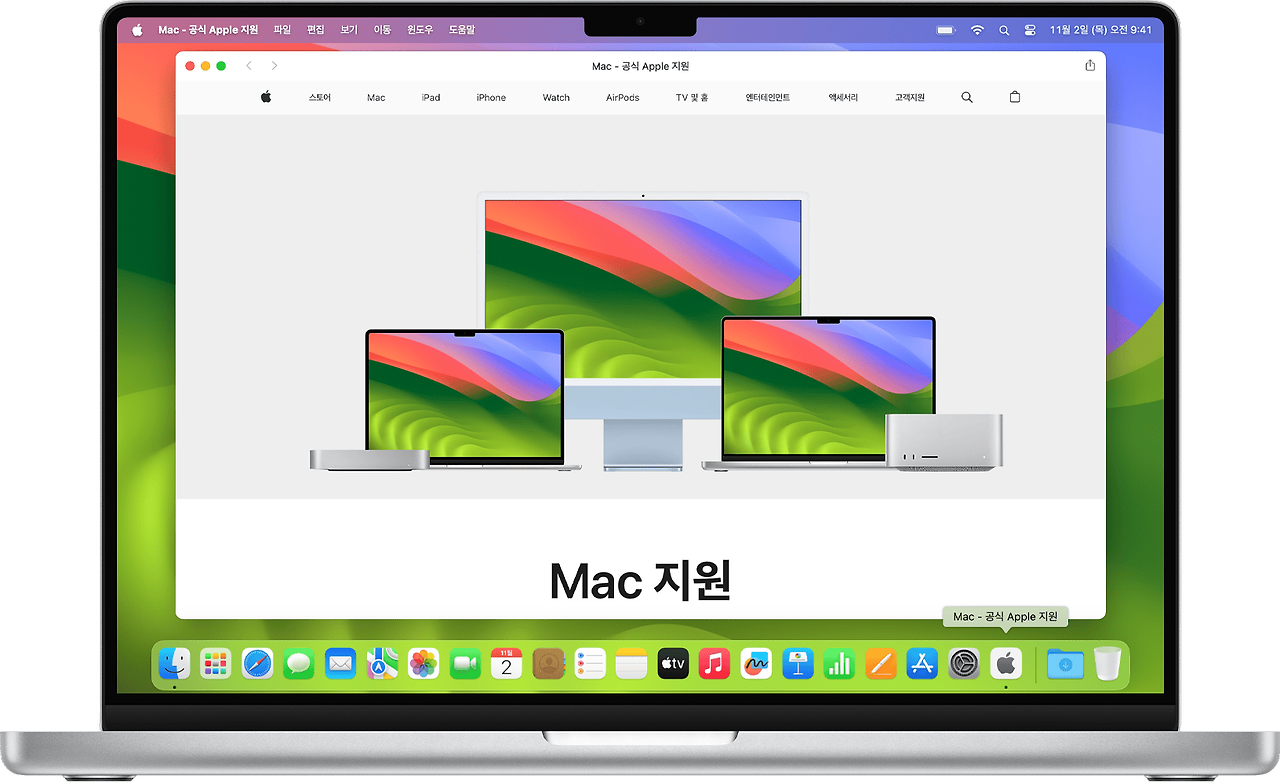Click the 'Mac 지원' page heading
The height and width of the screenshot is (782, 1280).
(640, 579)
